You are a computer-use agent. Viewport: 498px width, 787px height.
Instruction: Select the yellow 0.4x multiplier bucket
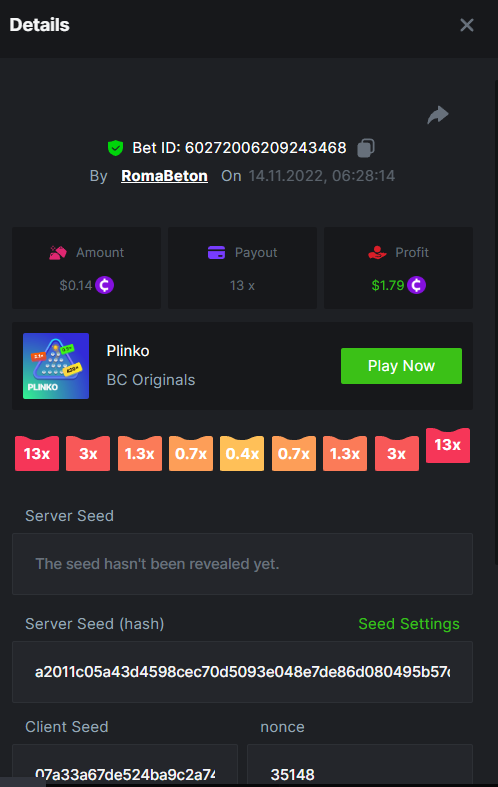pyautogui.click(x=242, y=453)
